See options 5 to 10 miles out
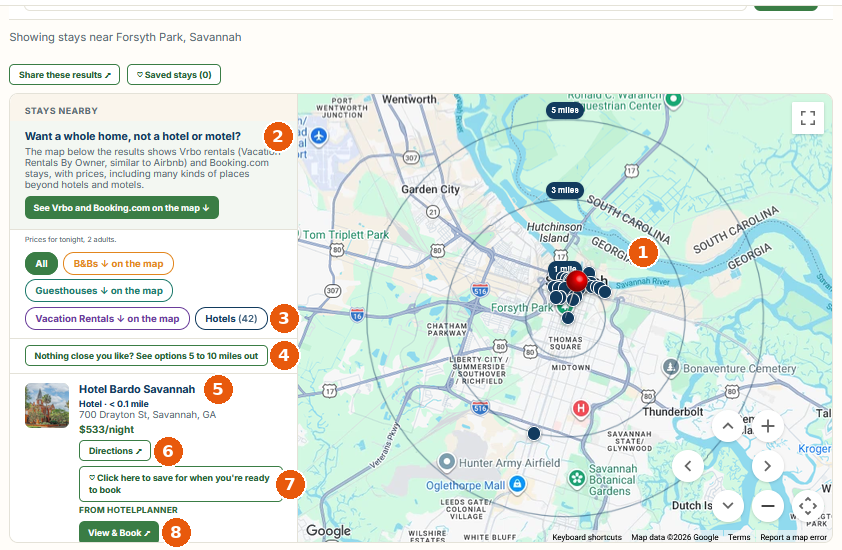Screen dimensions: 842x550 pos(146,356)
